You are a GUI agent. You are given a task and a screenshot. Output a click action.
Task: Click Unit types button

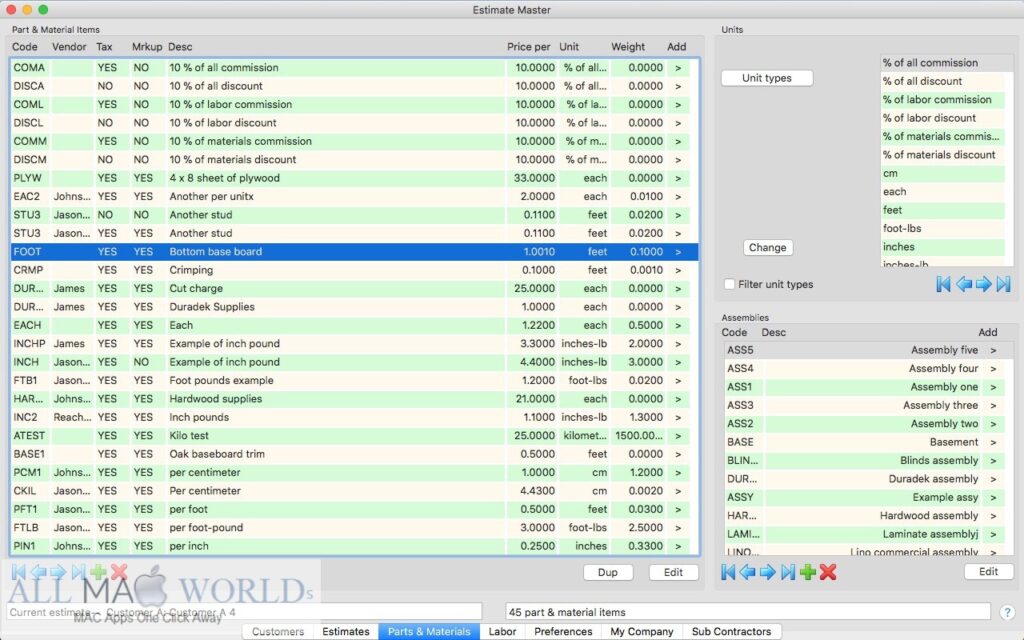click(x=767, y=78)
